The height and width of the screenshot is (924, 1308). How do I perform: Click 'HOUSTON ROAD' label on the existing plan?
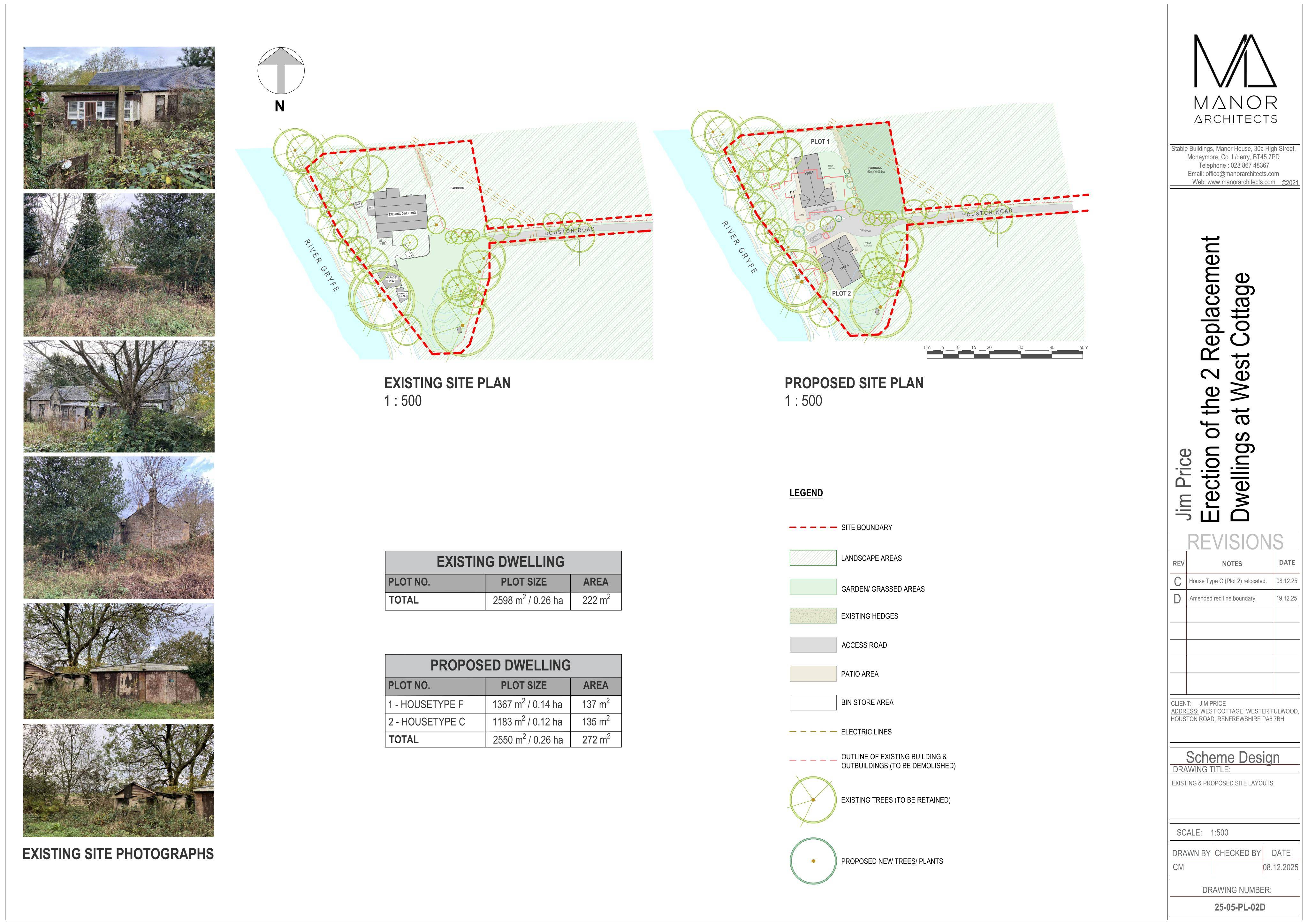(x=569, y=231)
